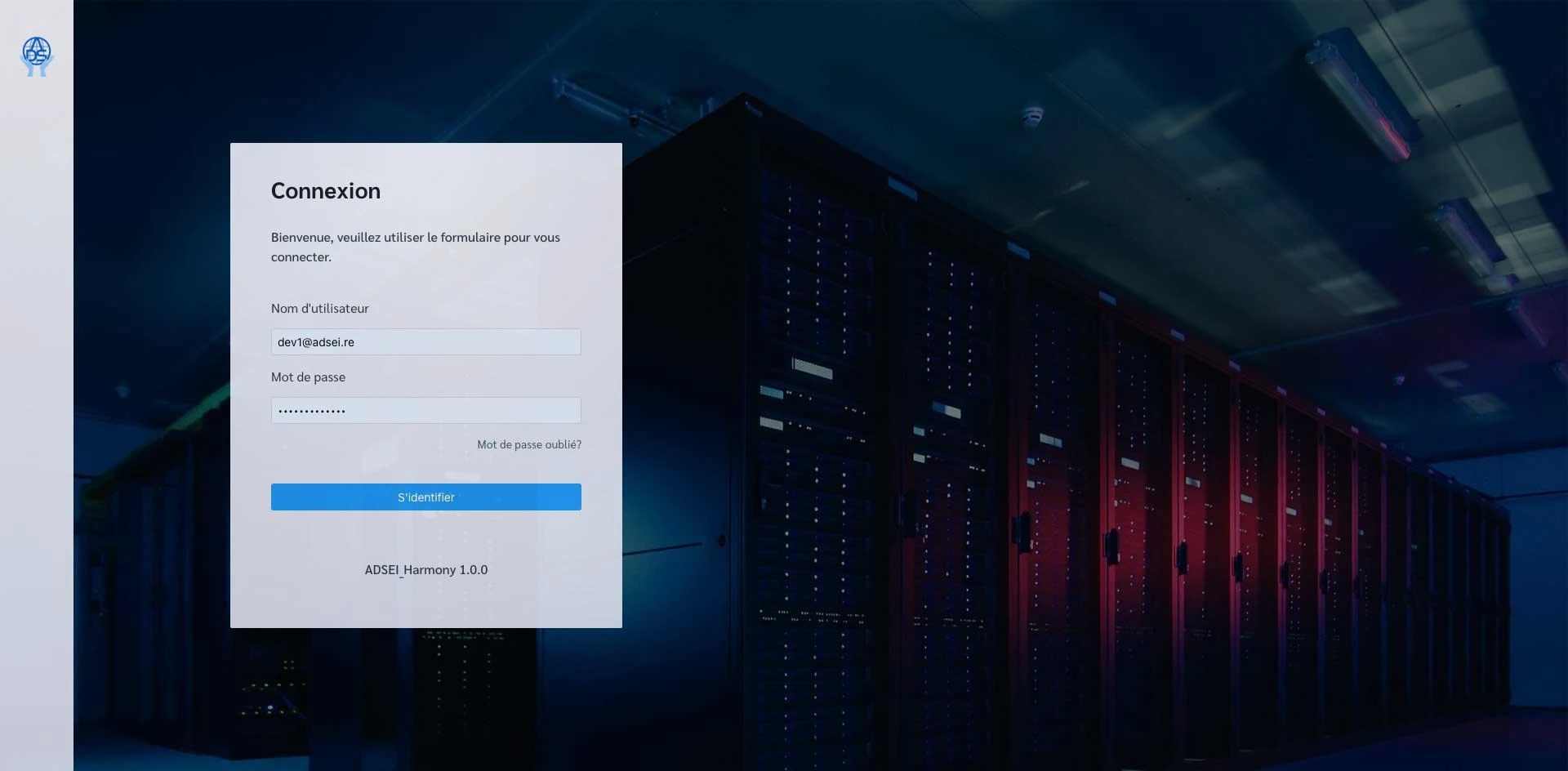
Task: Click the Mot de passe label
Action: 308,377
